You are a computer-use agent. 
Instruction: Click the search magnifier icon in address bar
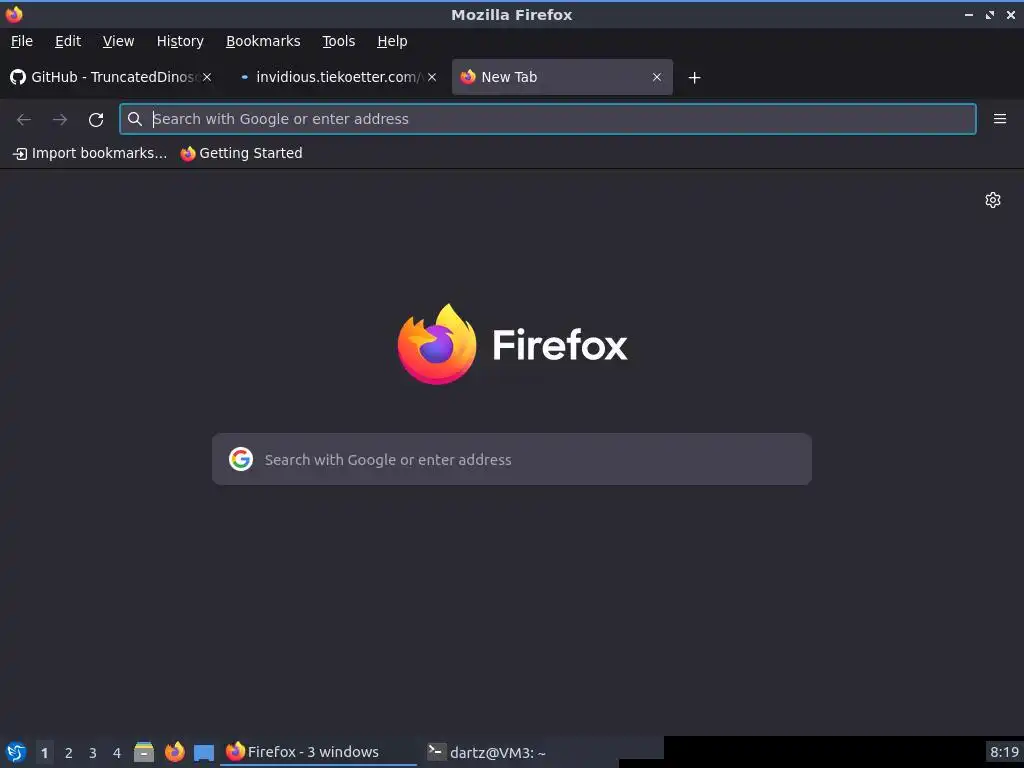(135, 119)
